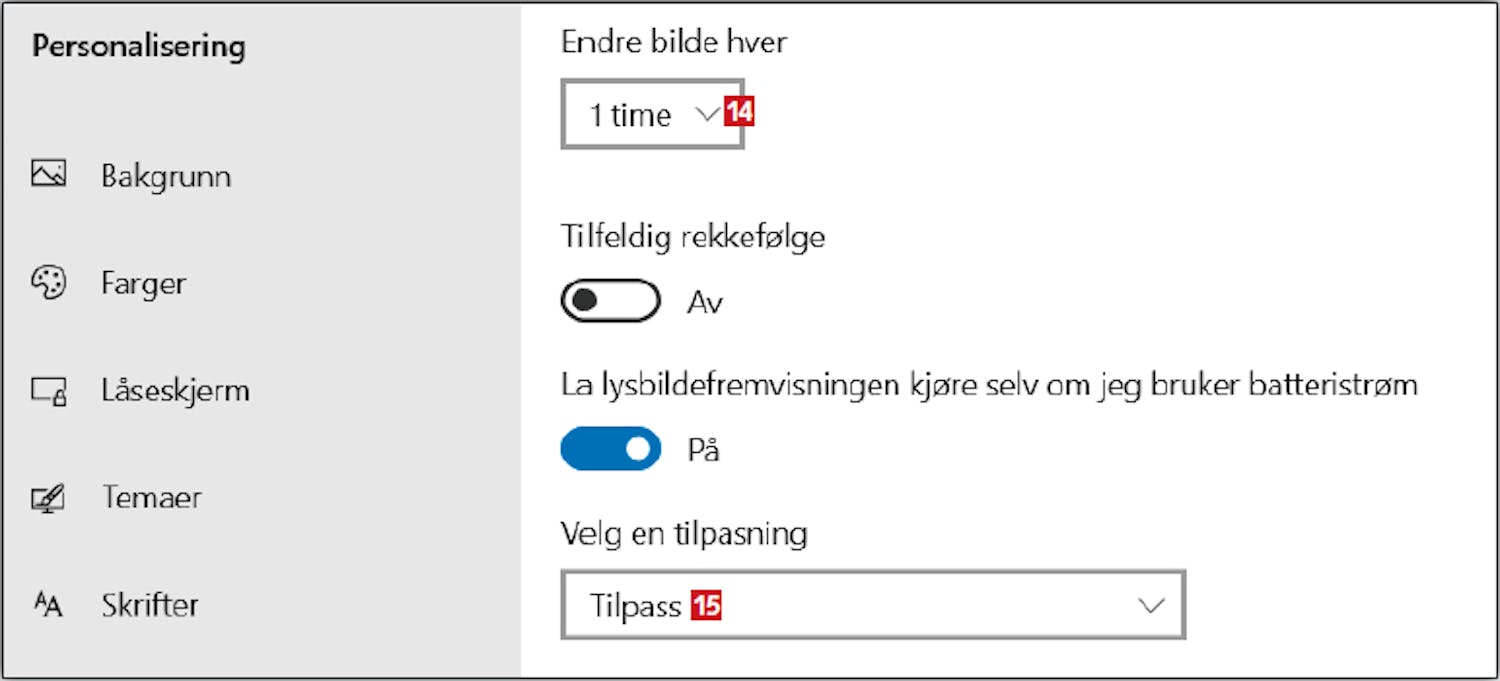Click red marker number 14
This screenshot has height=681, width=1500.
click(739, 112)
